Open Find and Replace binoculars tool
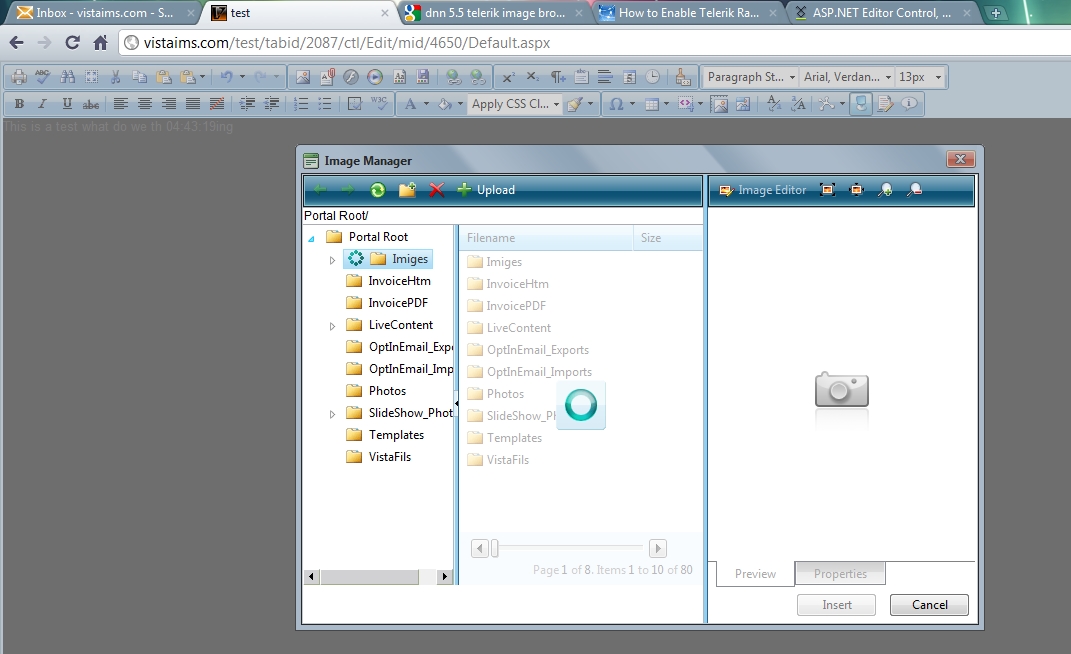The height and width of the screenshot is (654, 1071). tap(67, 77)
